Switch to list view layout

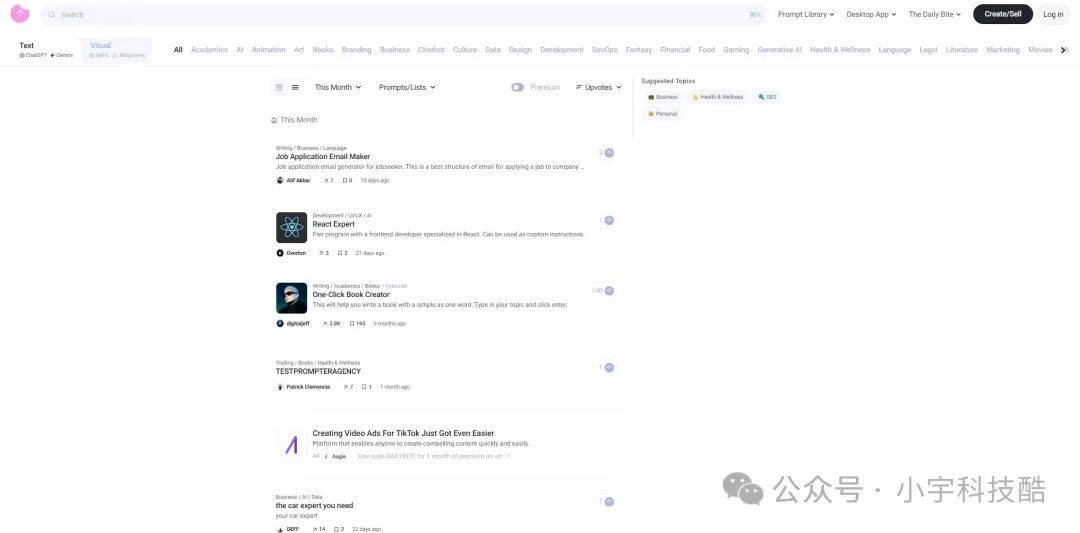click(295, 88)
